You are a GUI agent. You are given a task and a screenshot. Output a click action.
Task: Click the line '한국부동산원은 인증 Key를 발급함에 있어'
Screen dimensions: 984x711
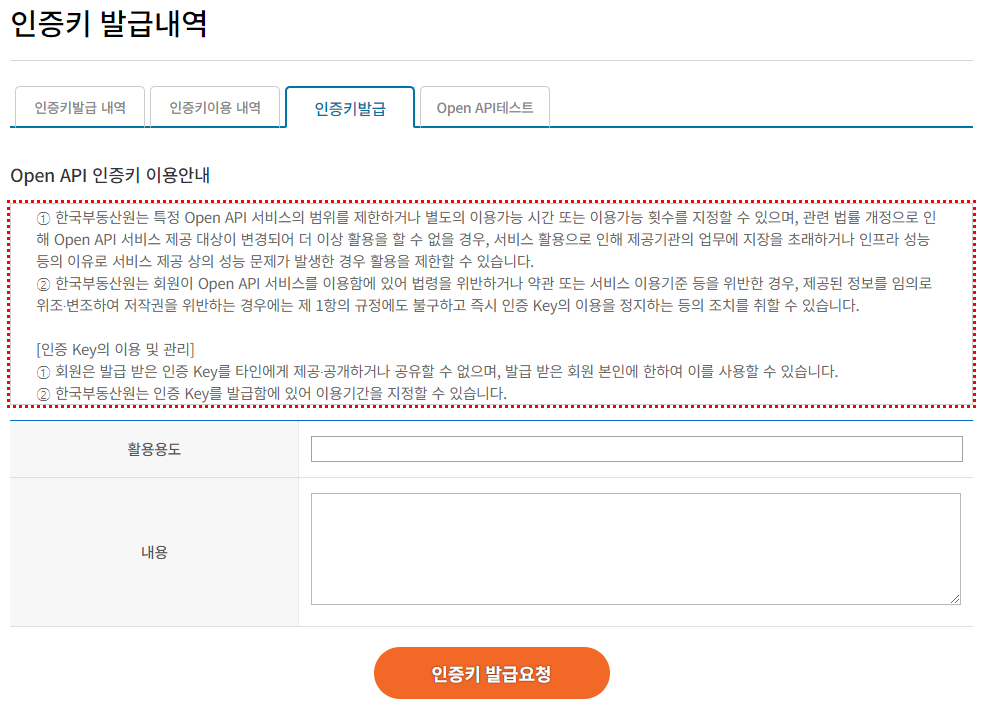(x=271, y=393)
